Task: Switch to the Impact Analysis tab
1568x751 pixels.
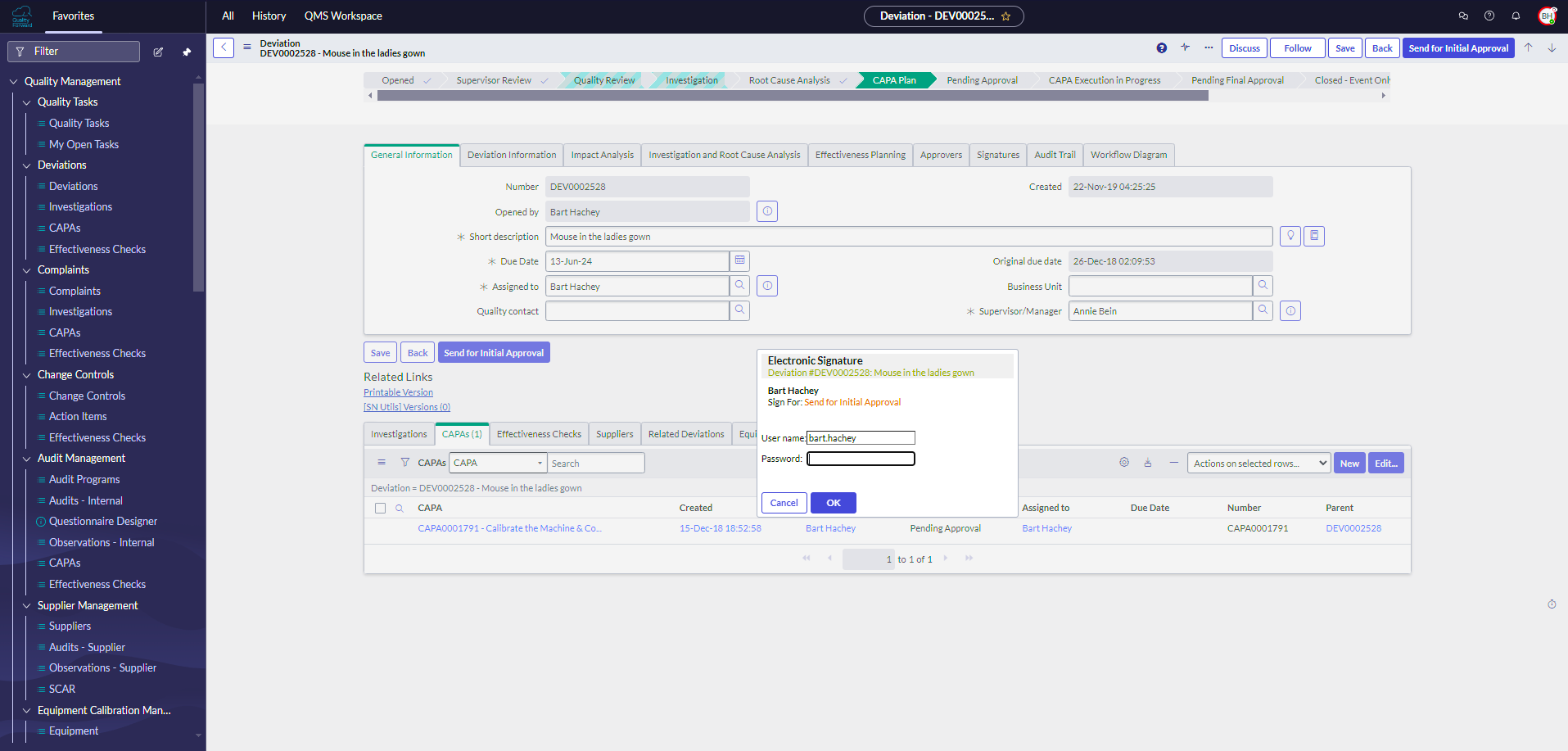Action: click(x=602, y=155)
